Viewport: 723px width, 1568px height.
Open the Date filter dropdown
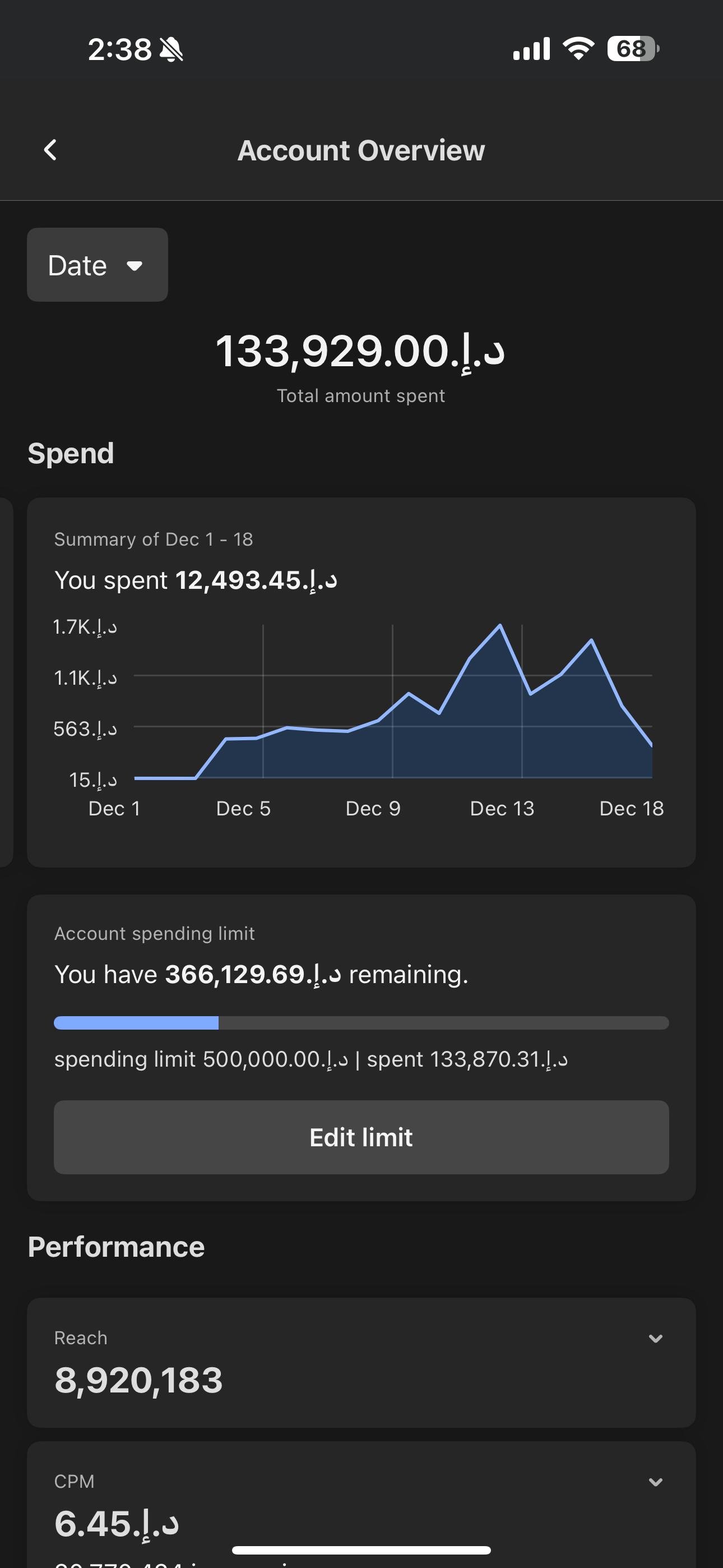pyautogui.click(x=98, y=265)
